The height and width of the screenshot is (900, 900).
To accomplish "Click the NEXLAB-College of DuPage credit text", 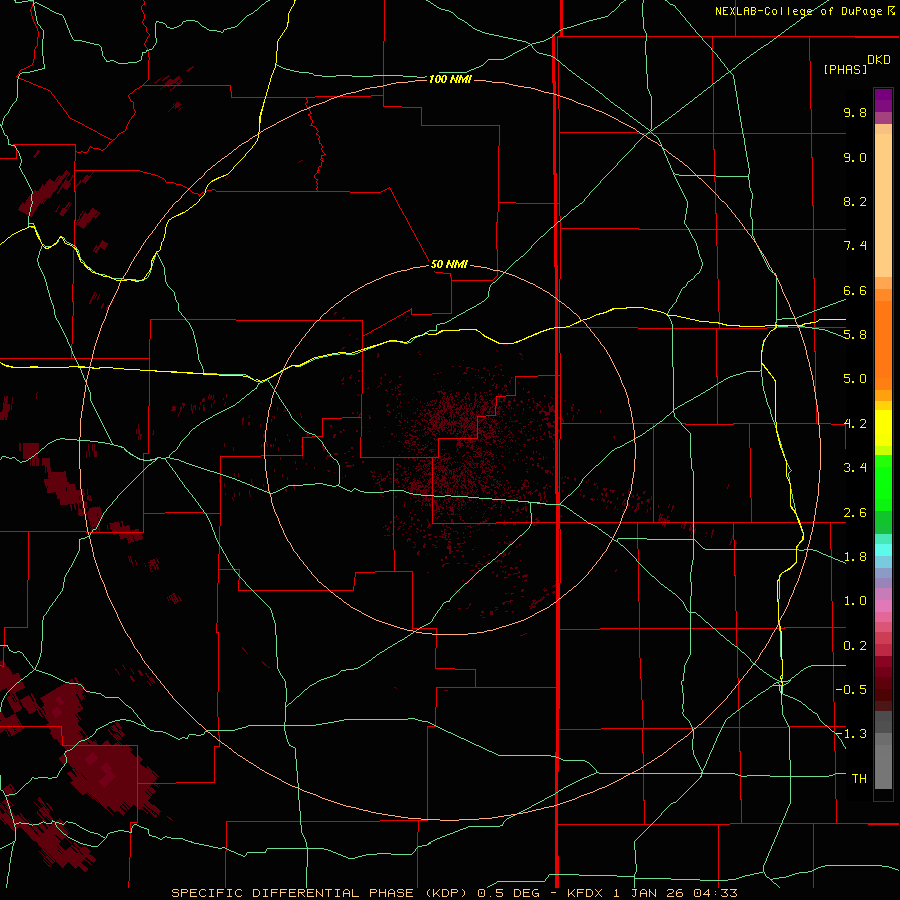I will [x=801, y=11].
